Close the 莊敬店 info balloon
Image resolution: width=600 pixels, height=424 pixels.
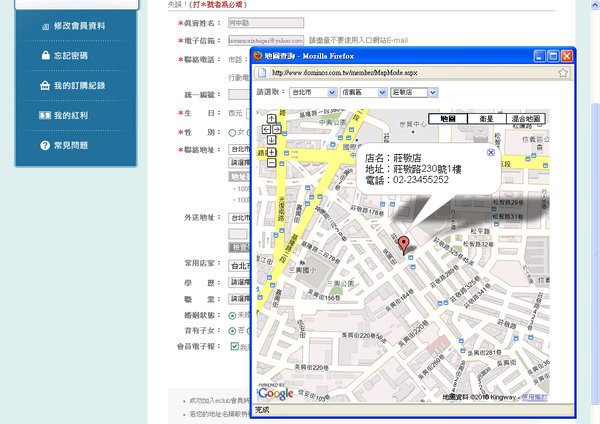[x=491, y=152]
